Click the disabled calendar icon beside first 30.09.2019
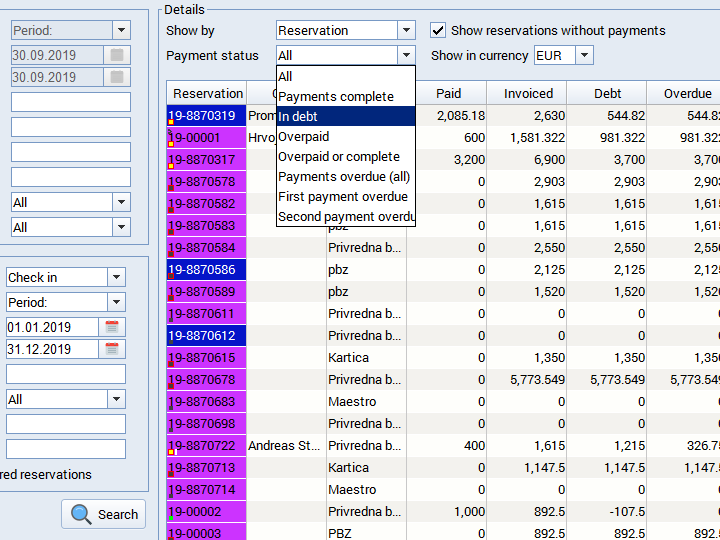720x540 pixels. pyautogui.click(x=117, y=55)
